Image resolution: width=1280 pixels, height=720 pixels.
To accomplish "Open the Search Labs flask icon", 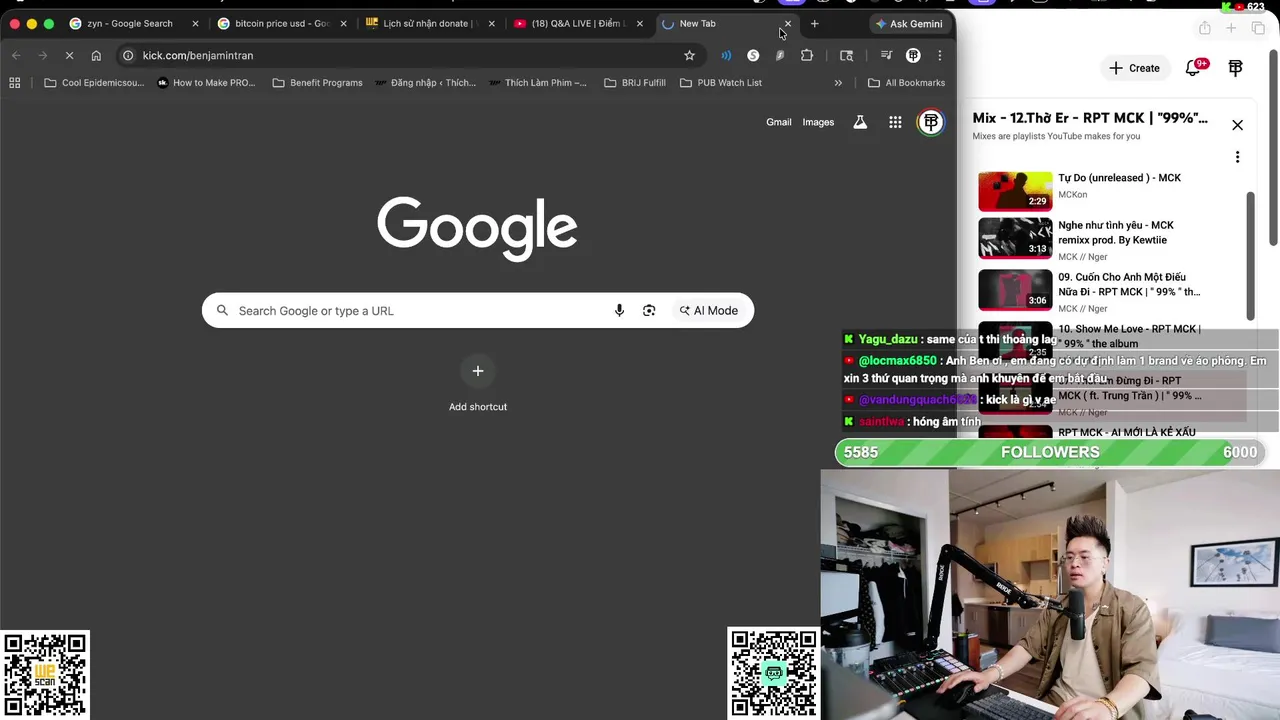I will (x=859, y=122).
